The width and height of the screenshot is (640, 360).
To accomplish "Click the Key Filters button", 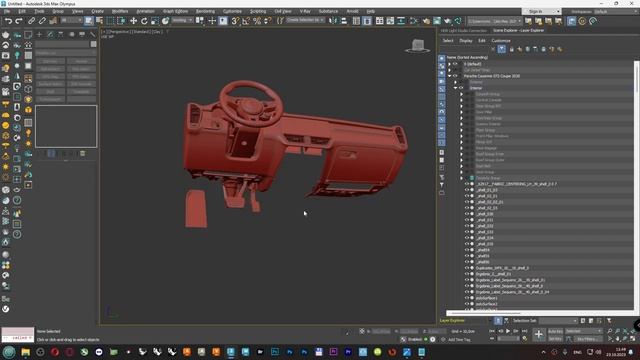I will click(587, 339).
